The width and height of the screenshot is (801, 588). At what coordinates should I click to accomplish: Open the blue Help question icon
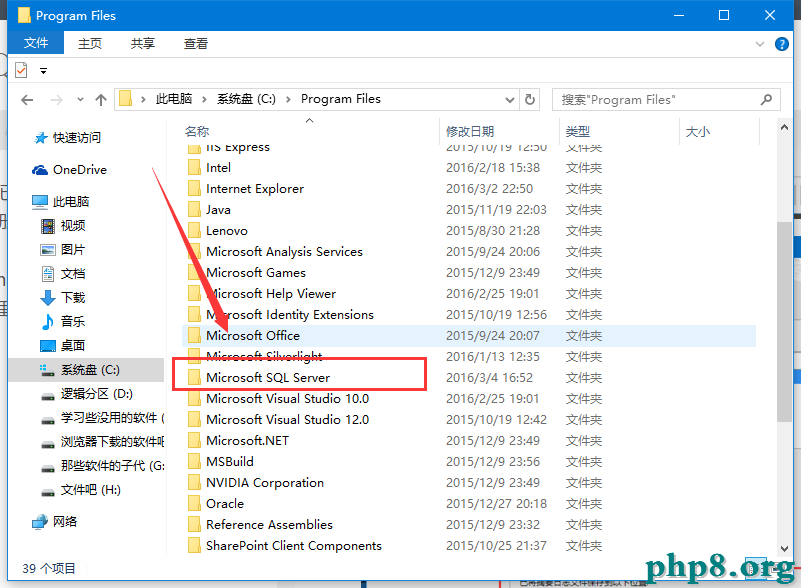[x=782, y=44]
